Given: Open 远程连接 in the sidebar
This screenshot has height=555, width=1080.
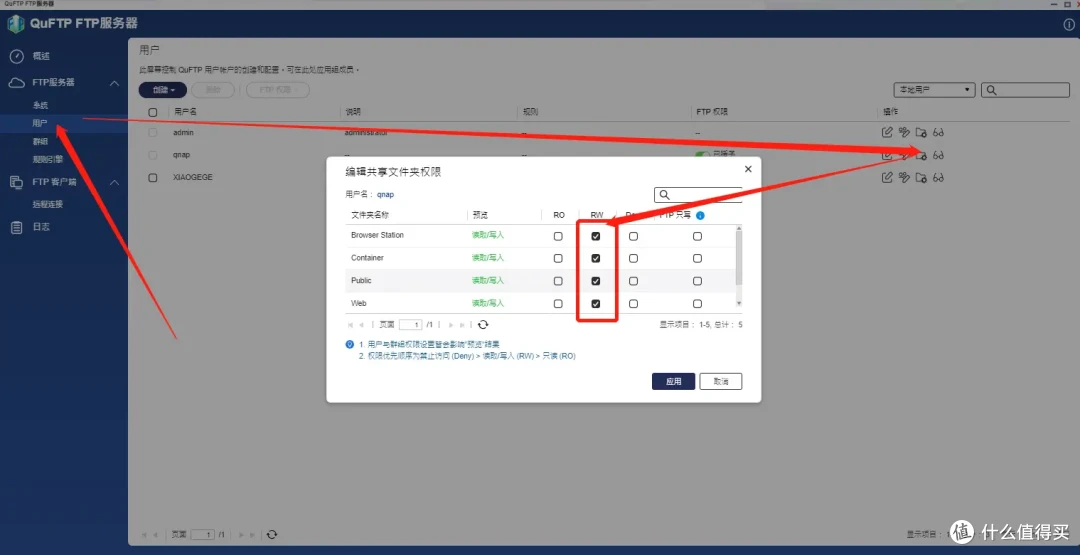Looking at the screenshot, I should click(48, 205).
